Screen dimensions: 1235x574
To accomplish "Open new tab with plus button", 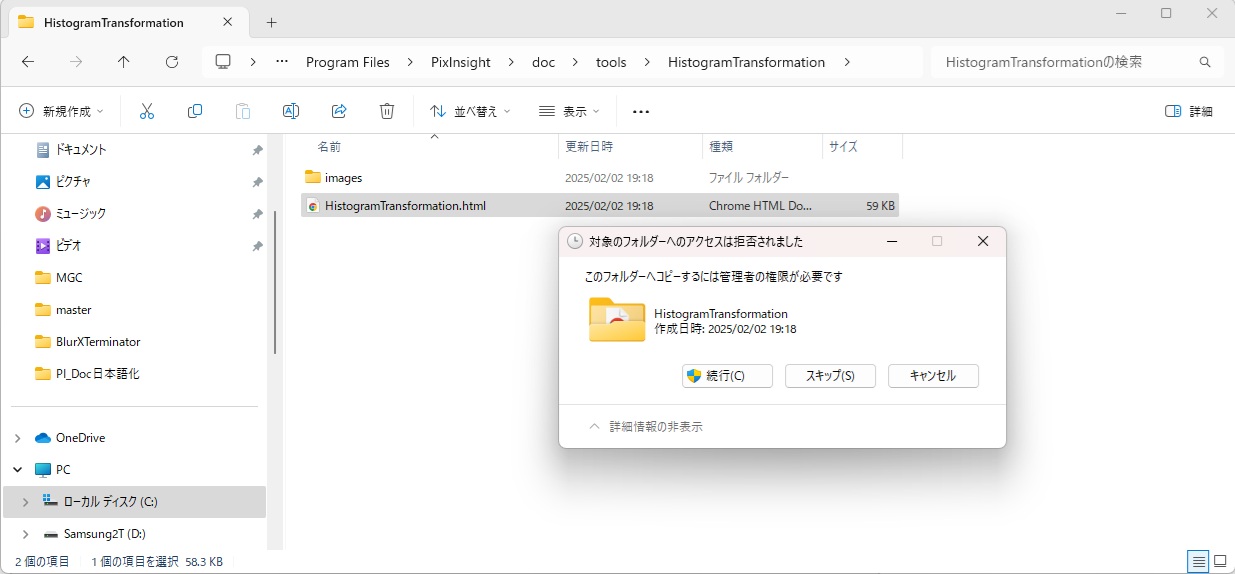I will (x=271, y=22).
